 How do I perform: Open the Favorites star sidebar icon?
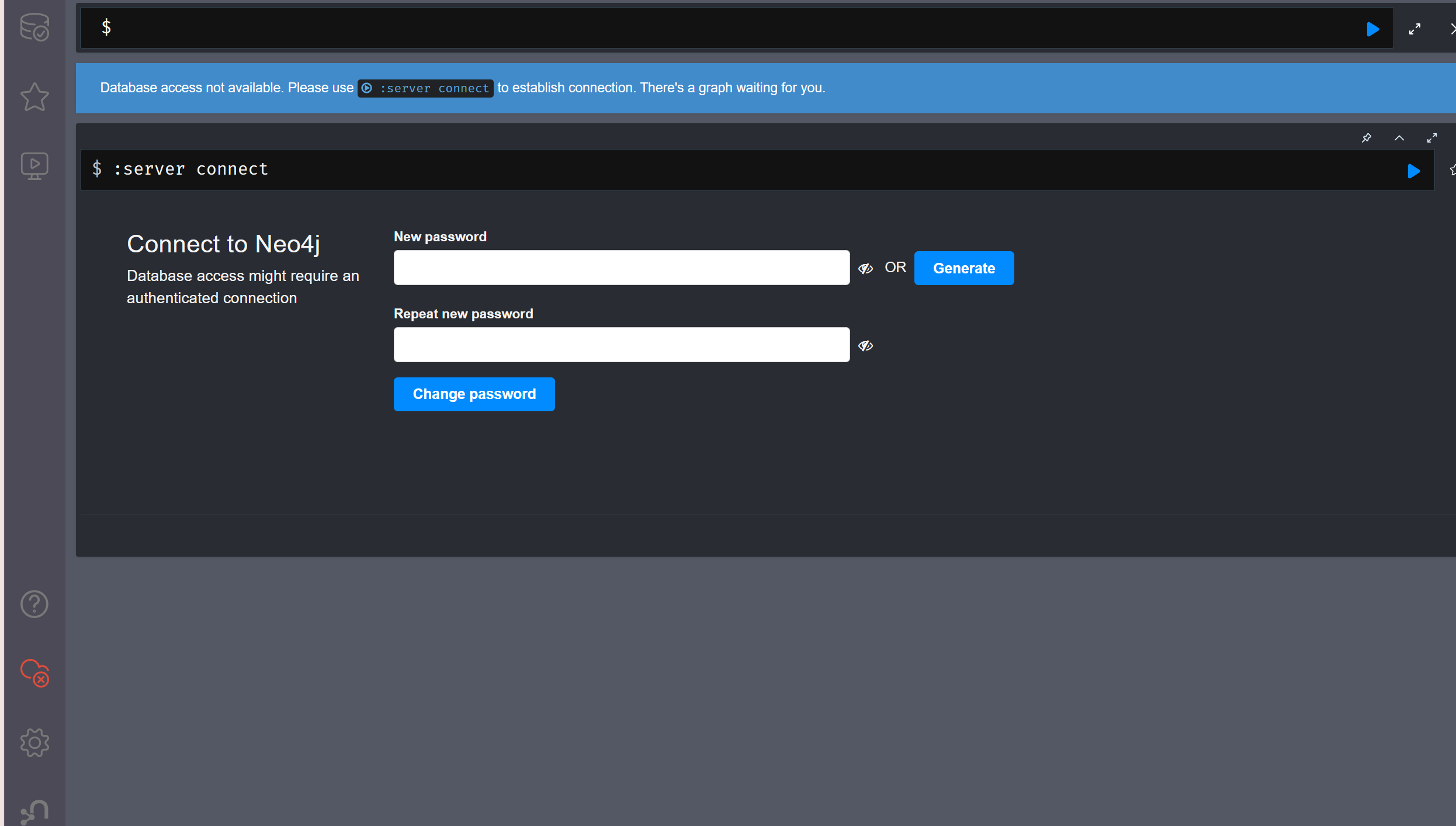pos(34,96)
